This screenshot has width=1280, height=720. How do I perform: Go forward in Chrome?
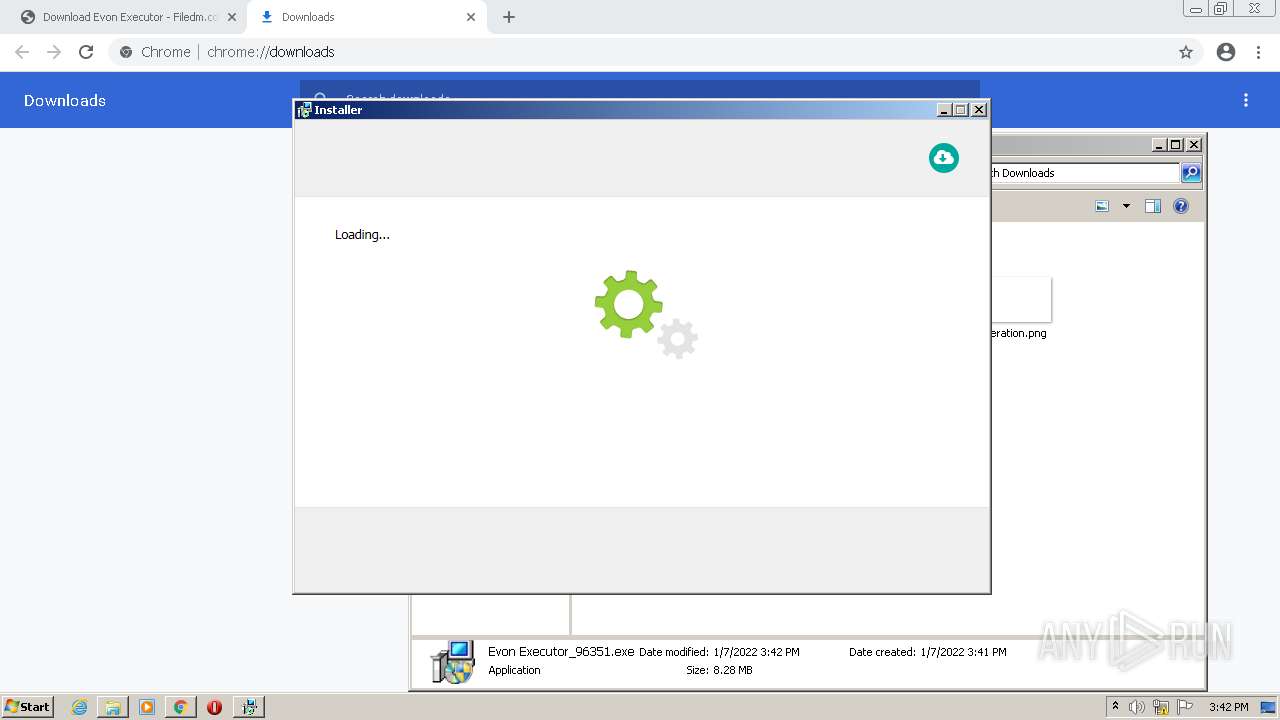pos(54,52)
